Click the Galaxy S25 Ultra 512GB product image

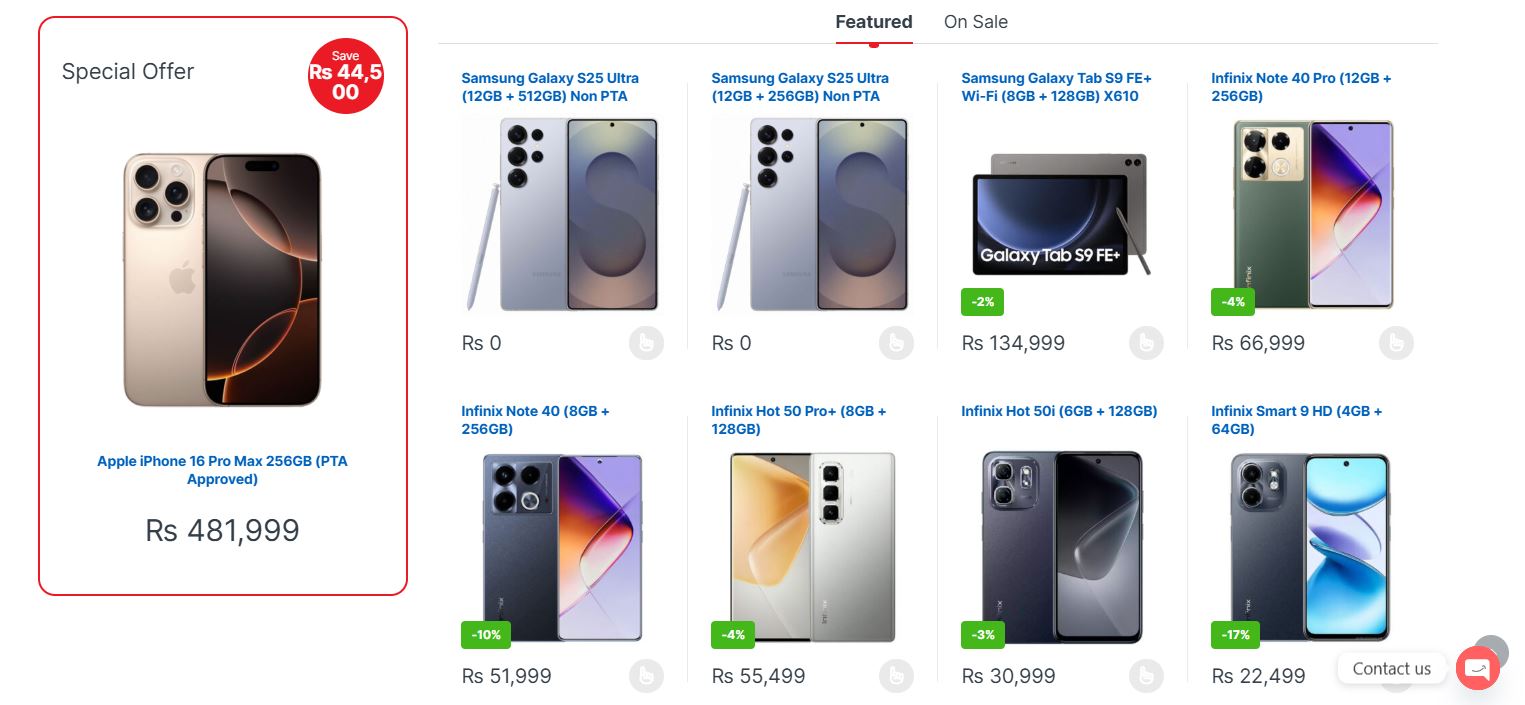click(562, 215)
